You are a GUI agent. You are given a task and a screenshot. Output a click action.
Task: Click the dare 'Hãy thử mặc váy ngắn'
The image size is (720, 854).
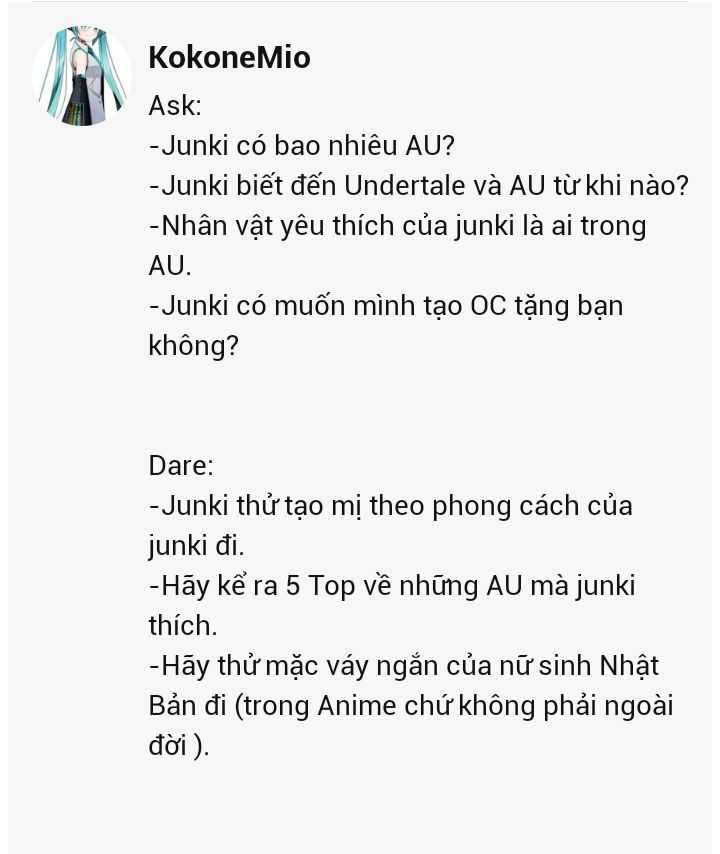point(404,666)
